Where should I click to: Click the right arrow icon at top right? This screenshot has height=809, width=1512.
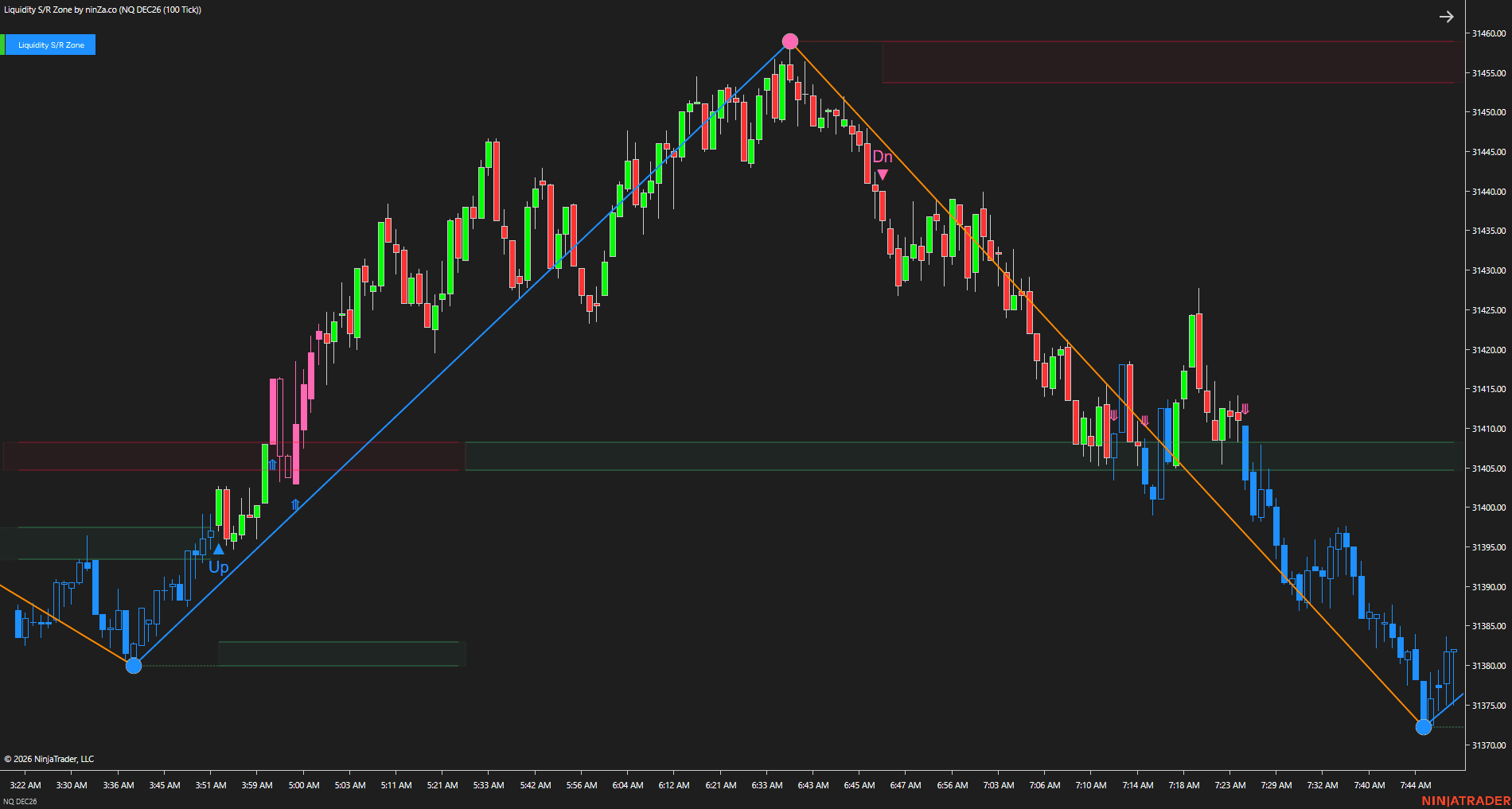1446,17
